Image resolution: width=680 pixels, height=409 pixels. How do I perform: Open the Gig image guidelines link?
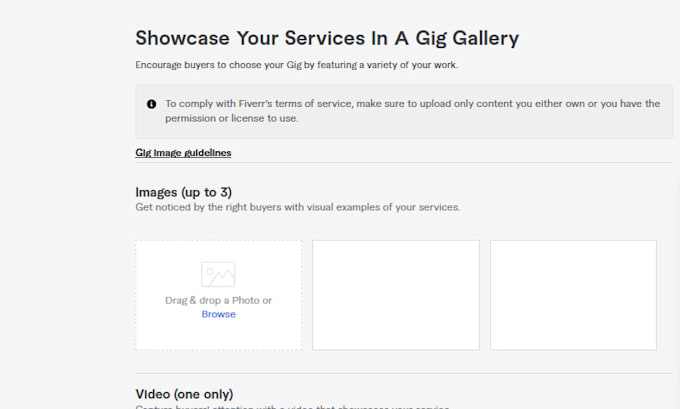(183, 153)
